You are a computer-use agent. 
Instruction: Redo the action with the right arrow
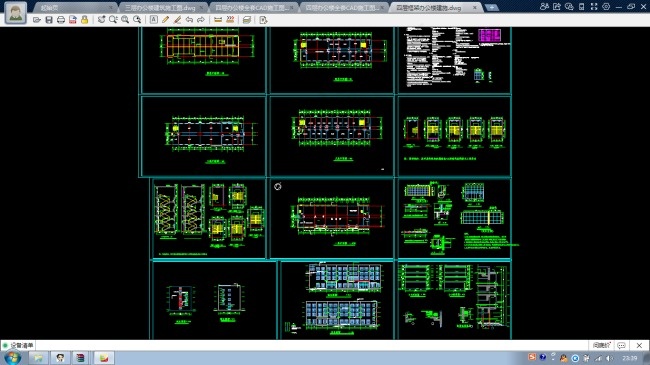[x=201, y=19]
